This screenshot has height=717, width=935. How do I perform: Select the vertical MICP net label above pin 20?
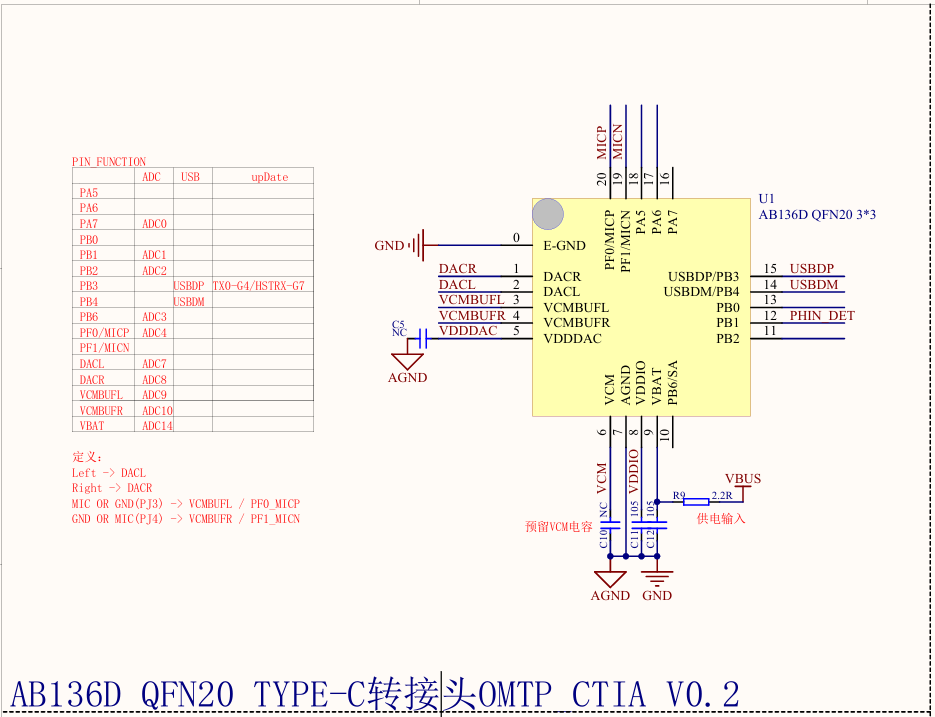[602, 143]
